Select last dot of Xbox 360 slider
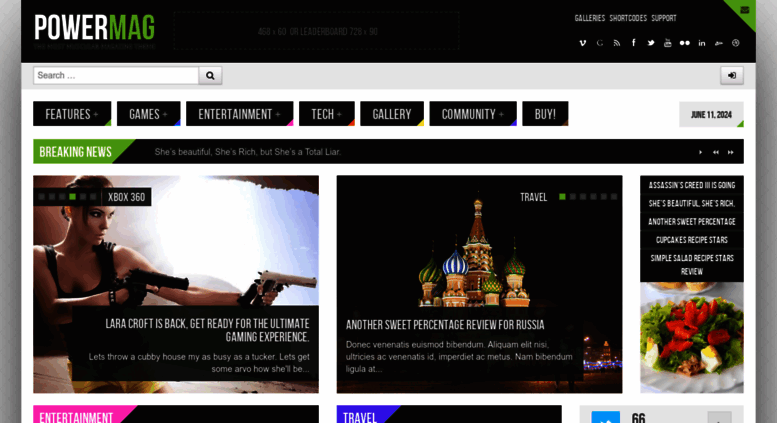Viewport: 777px width, 423px height. [x=93, y=197]
